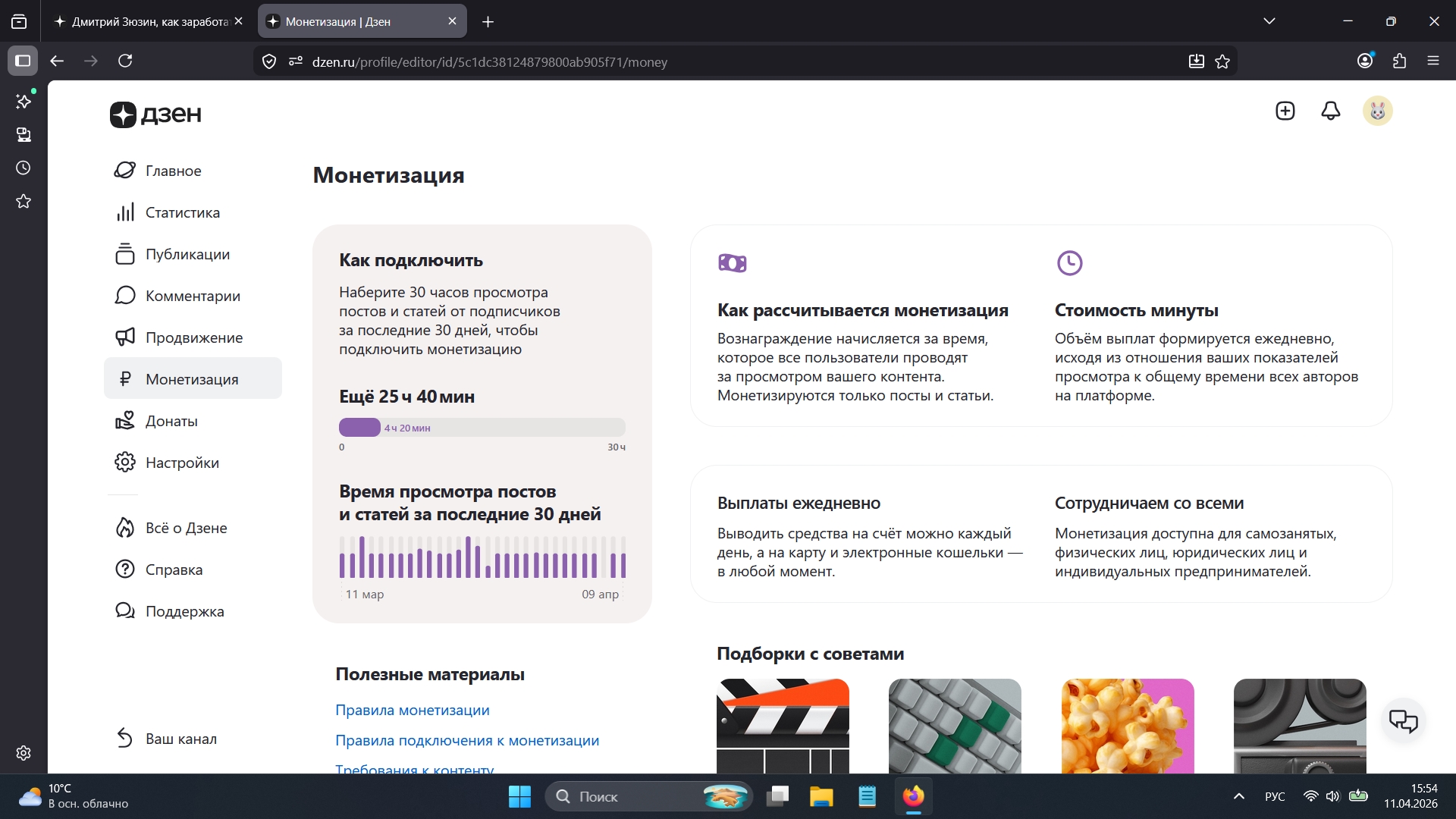Expand hidden system tray icons

(x=1239, y=796)
